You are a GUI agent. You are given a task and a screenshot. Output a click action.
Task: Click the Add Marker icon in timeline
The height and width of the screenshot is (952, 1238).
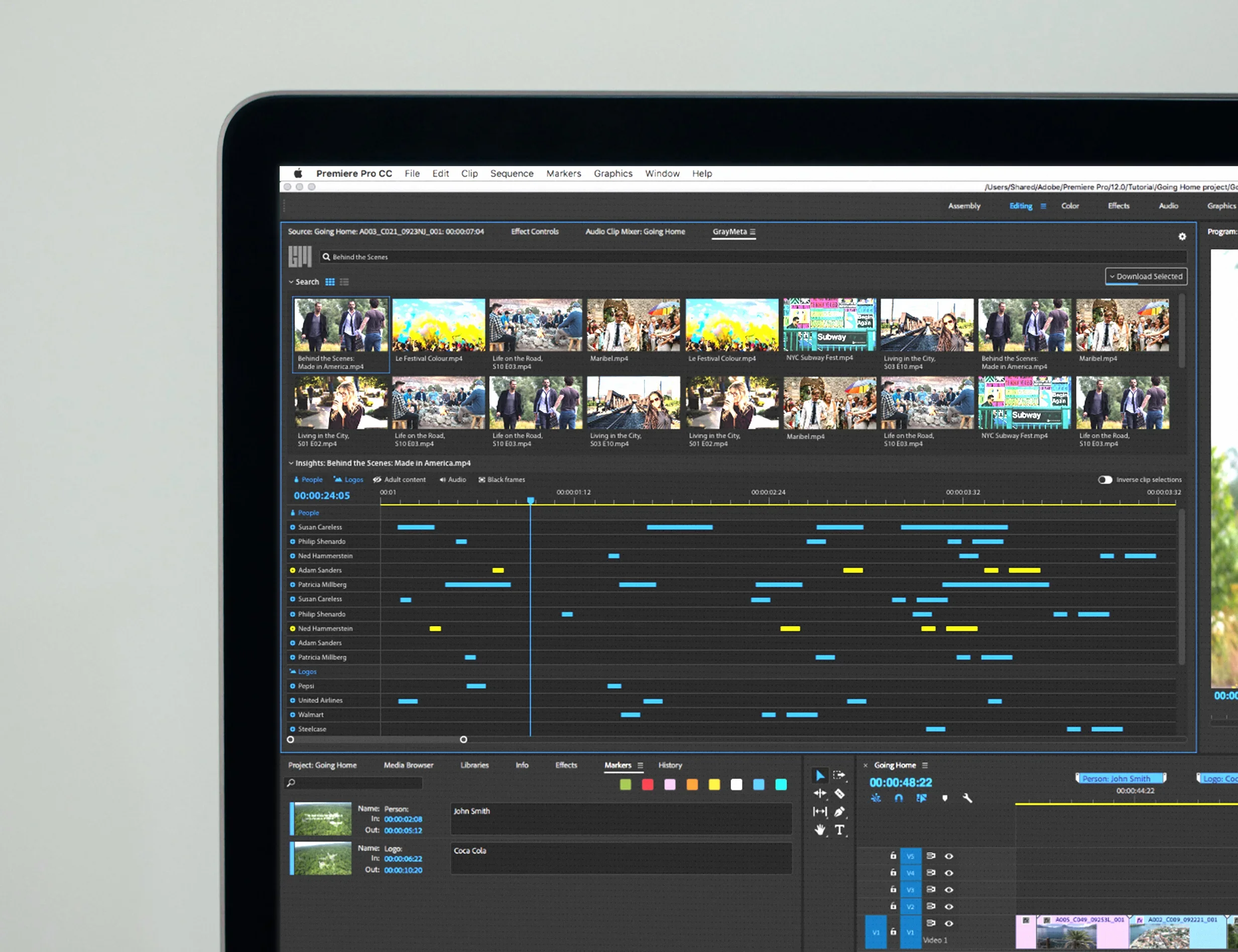click(944, 798)
